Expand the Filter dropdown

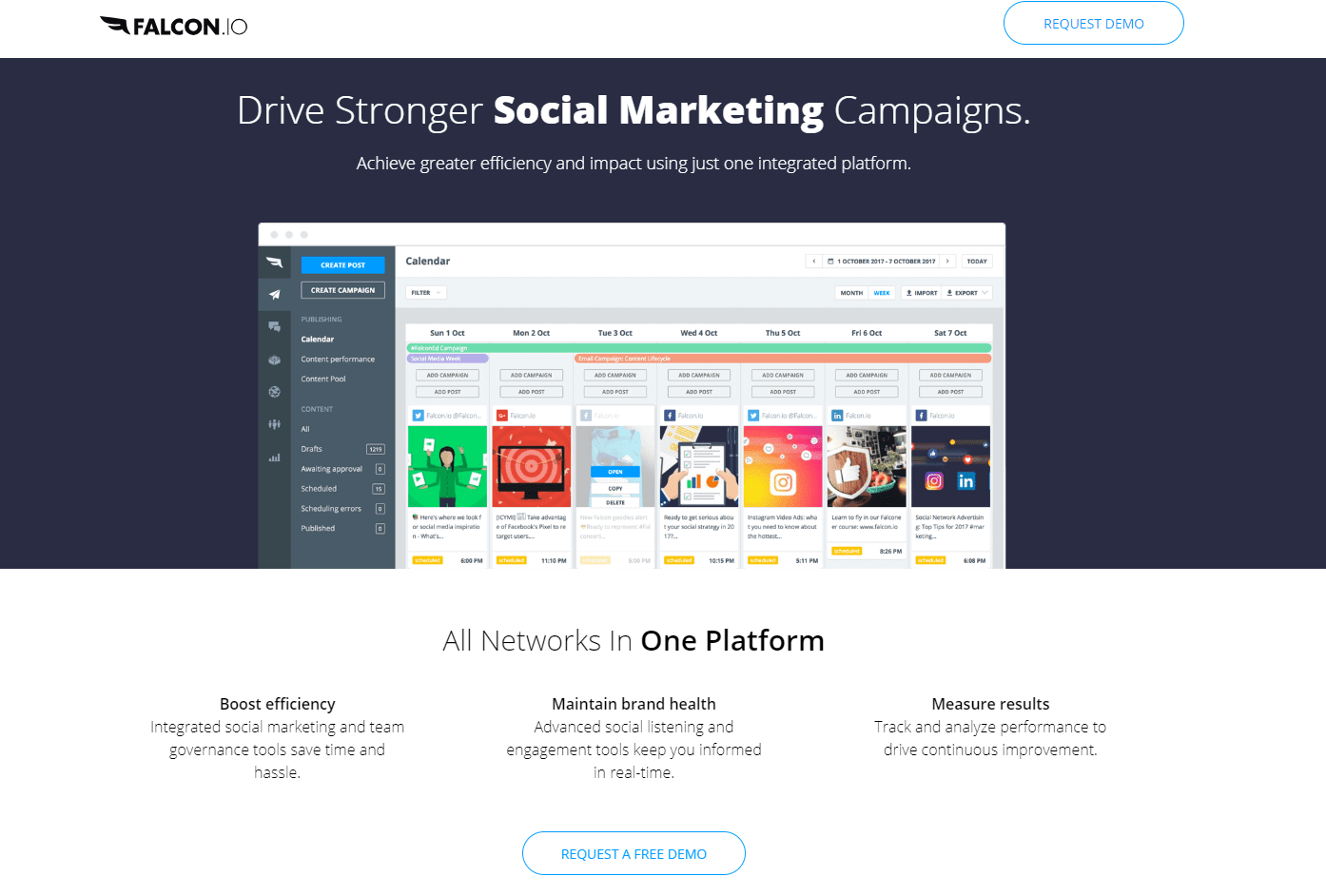pyautogui.click(x=426, y=293)
